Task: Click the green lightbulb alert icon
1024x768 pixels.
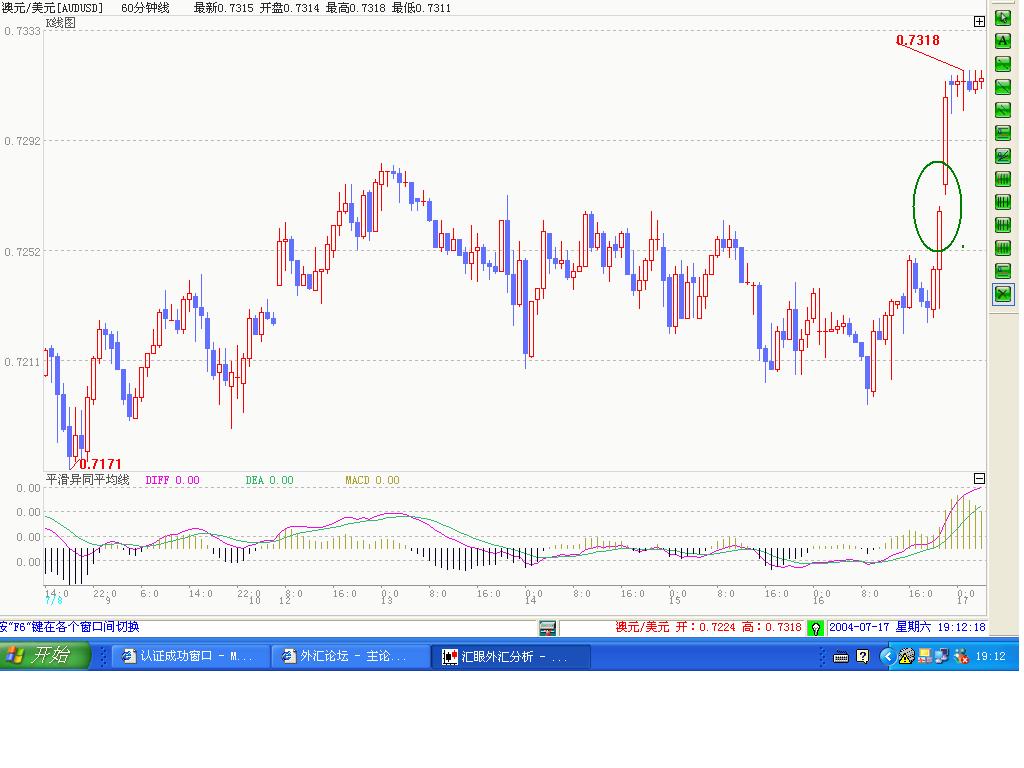Action: (815, 628)
